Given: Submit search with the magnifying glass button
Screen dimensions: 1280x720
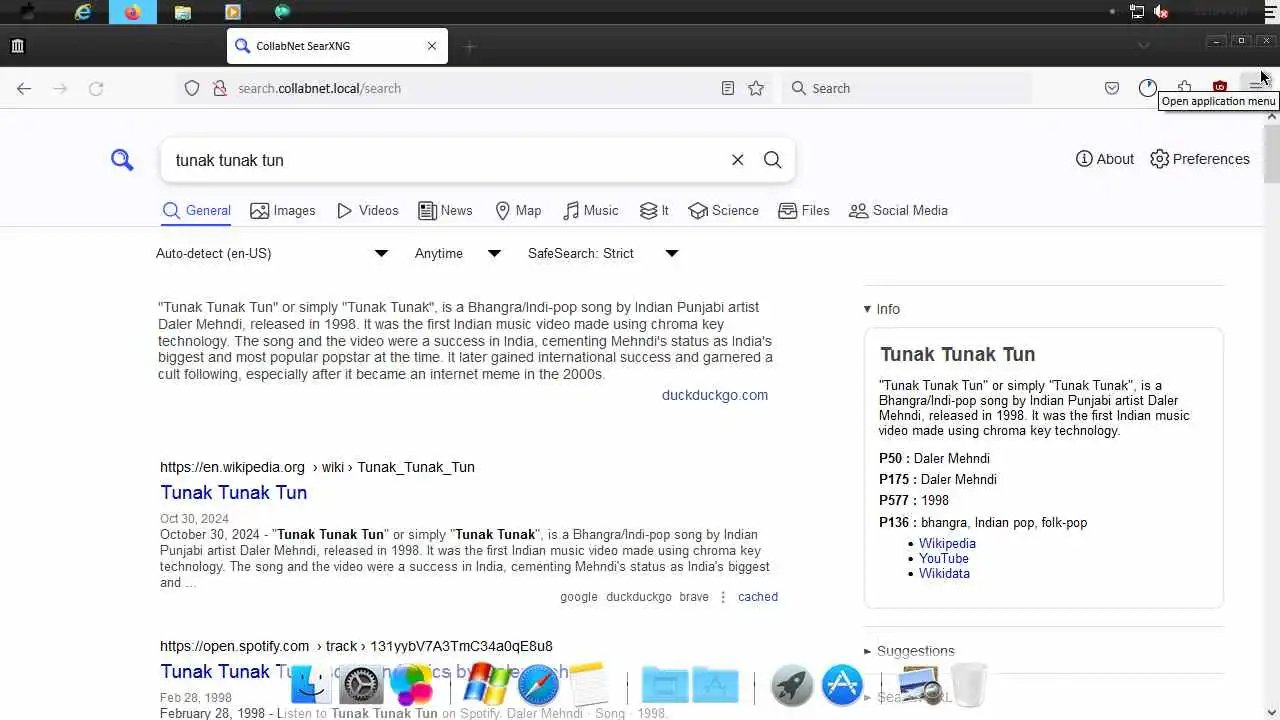Looking at the screenshot, I should pos(772,160).
